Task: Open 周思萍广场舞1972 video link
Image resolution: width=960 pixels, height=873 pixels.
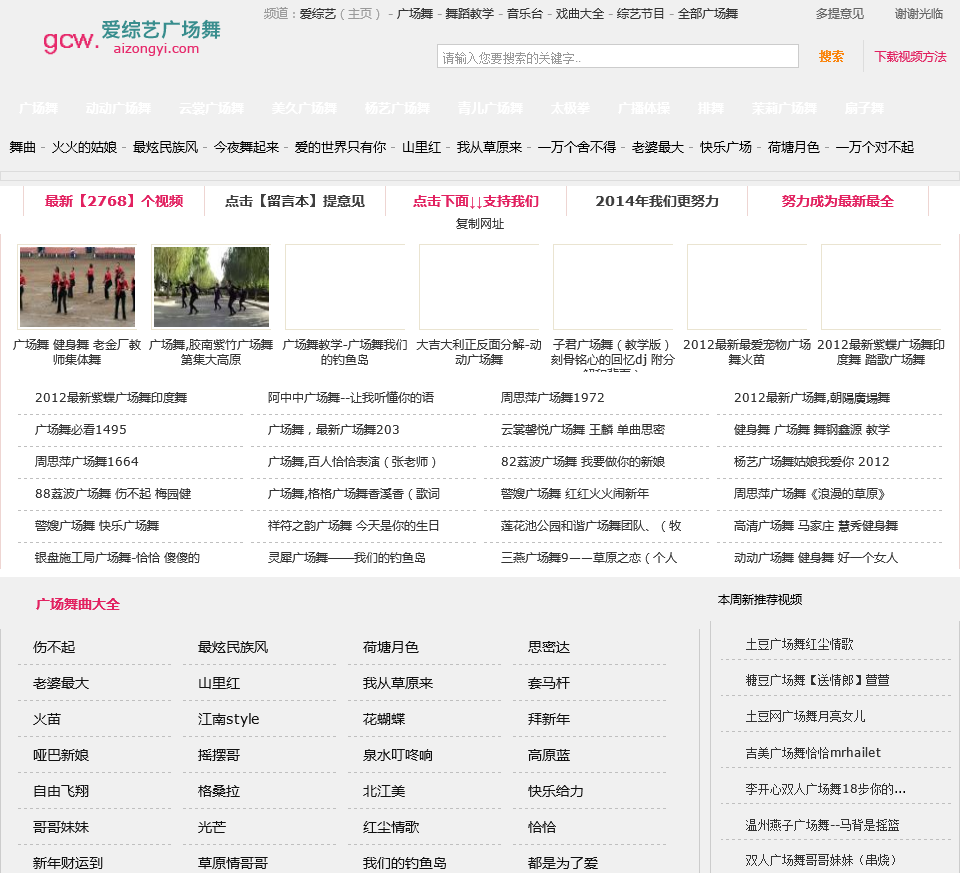Action: tap(553, 398)
